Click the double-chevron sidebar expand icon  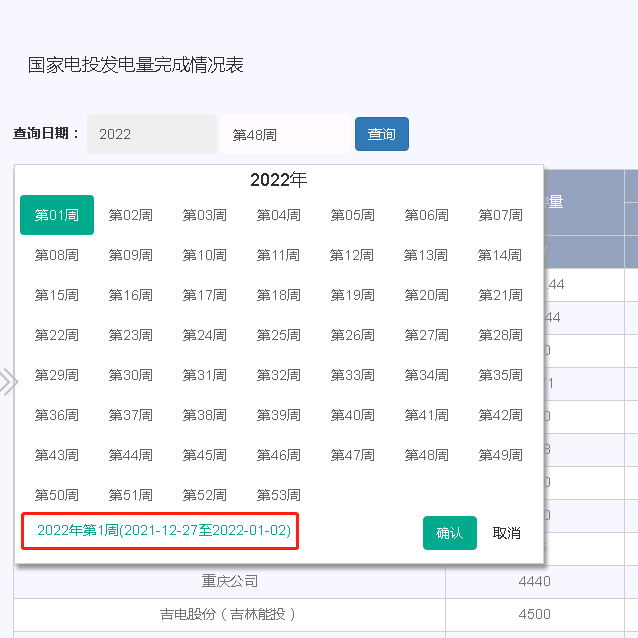[8, 382]
